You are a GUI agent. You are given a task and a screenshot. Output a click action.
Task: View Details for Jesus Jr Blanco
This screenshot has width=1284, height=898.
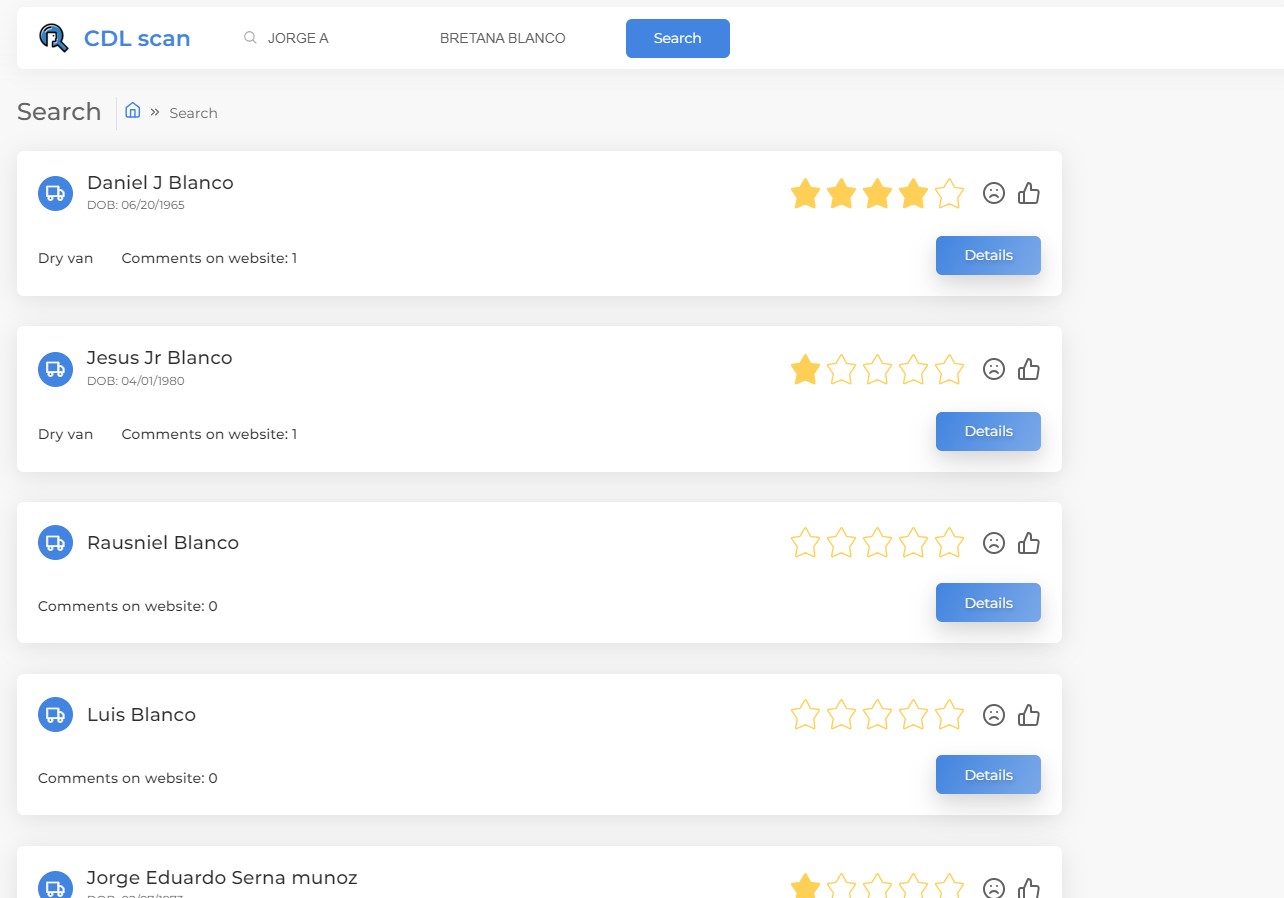point(988,431)
